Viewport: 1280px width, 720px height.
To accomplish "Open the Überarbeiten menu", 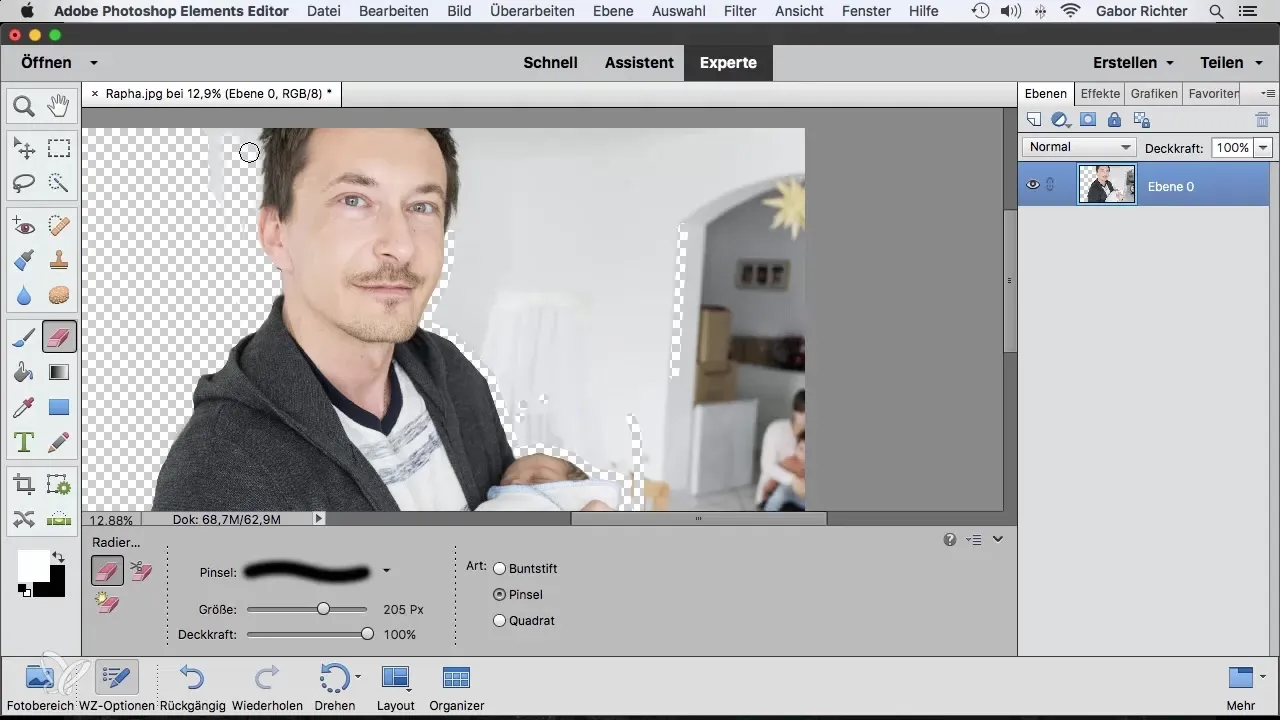I will (533, 11).
